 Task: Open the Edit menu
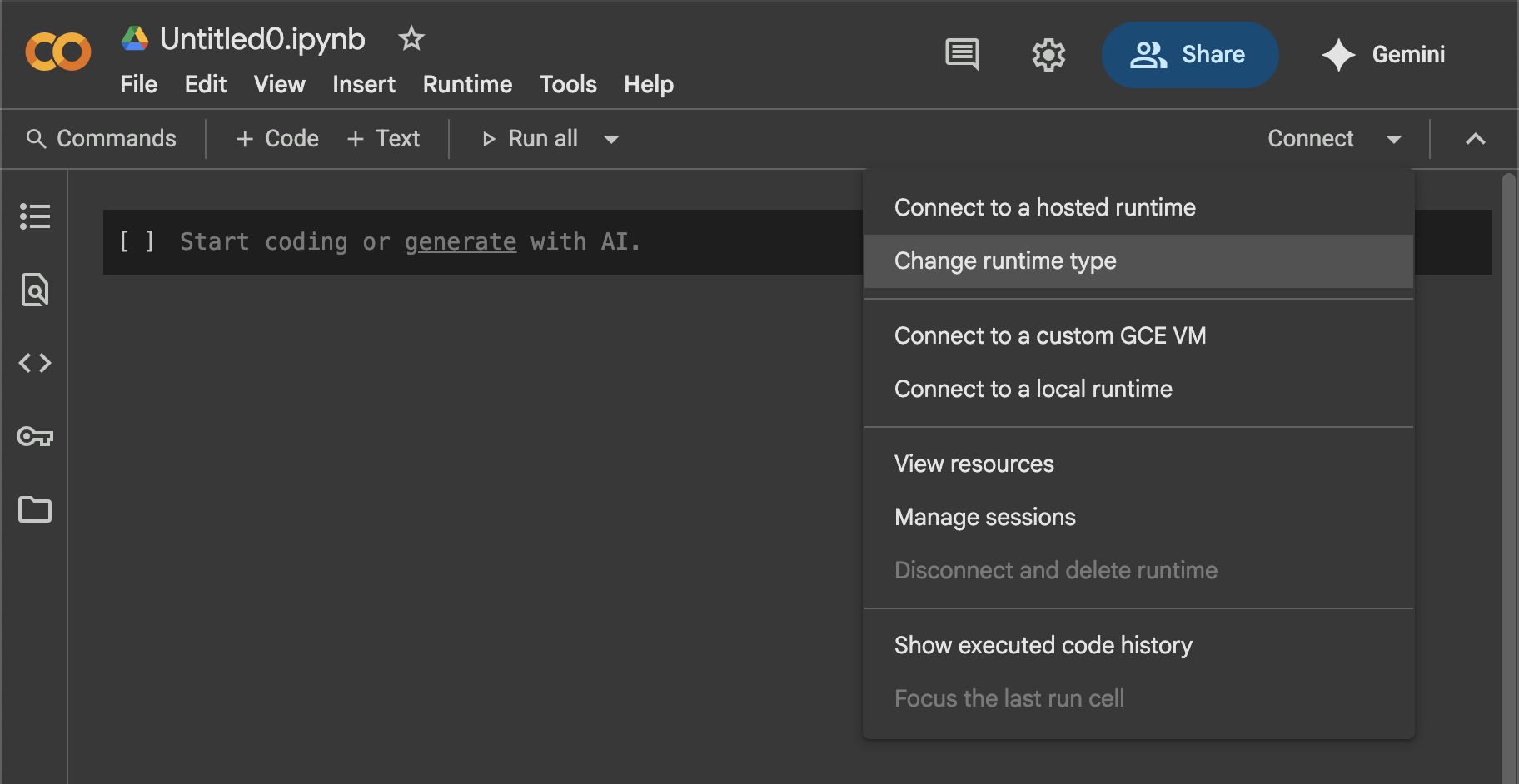coord(206,84)
